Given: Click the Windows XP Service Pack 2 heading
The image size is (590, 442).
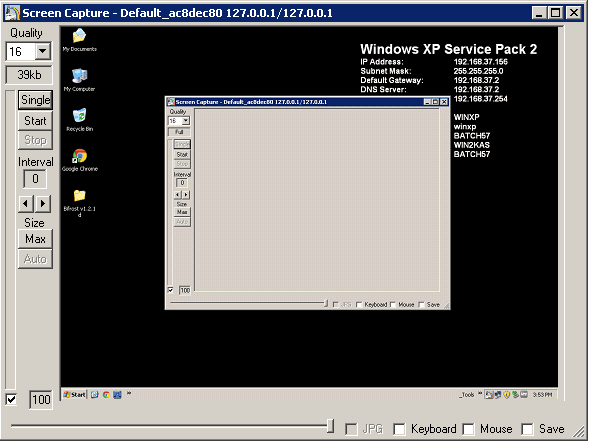Looking at the screenshot, I should (x=449, y=49).
